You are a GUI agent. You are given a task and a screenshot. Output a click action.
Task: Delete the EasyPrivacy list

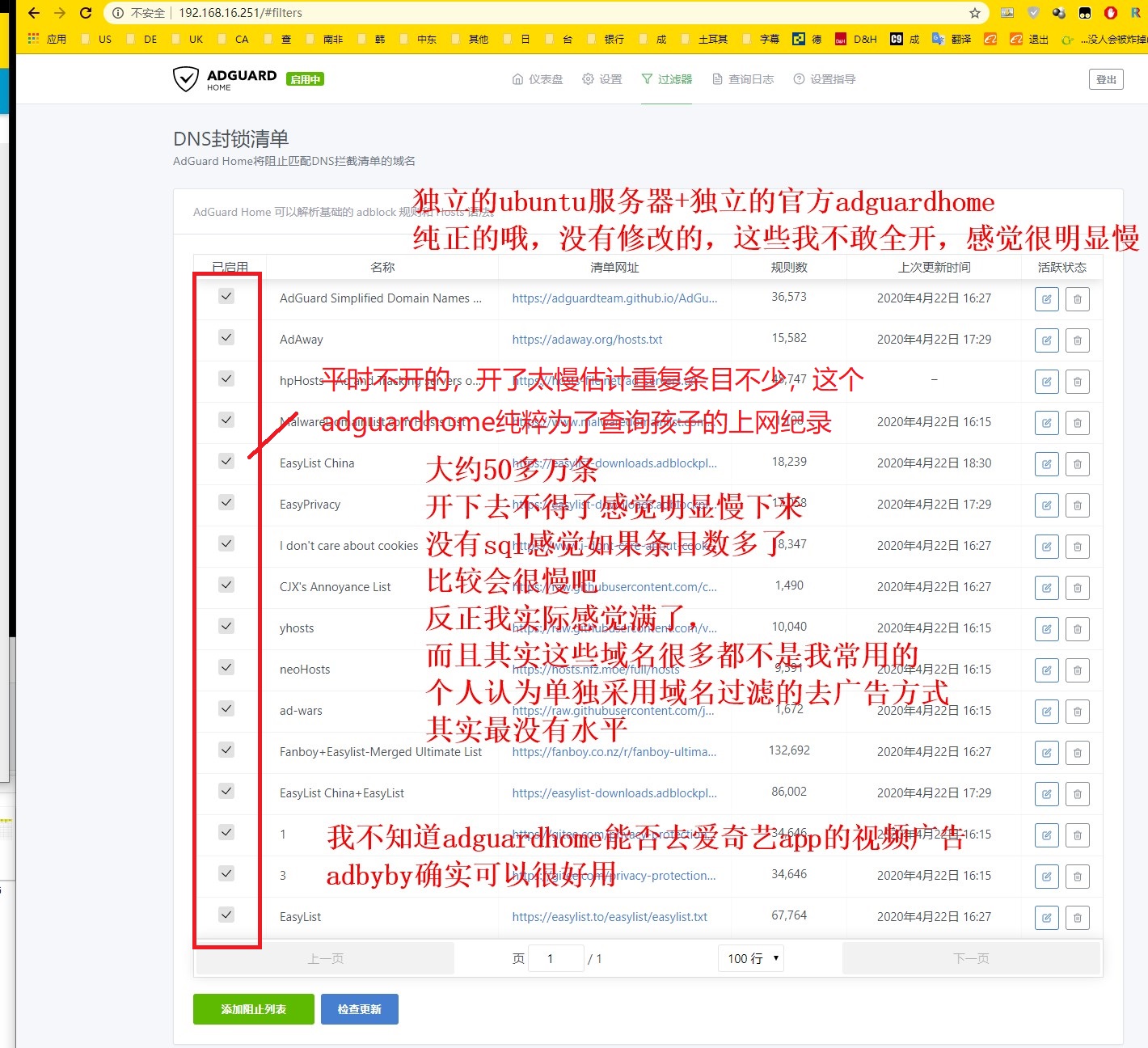(1078, 505)
